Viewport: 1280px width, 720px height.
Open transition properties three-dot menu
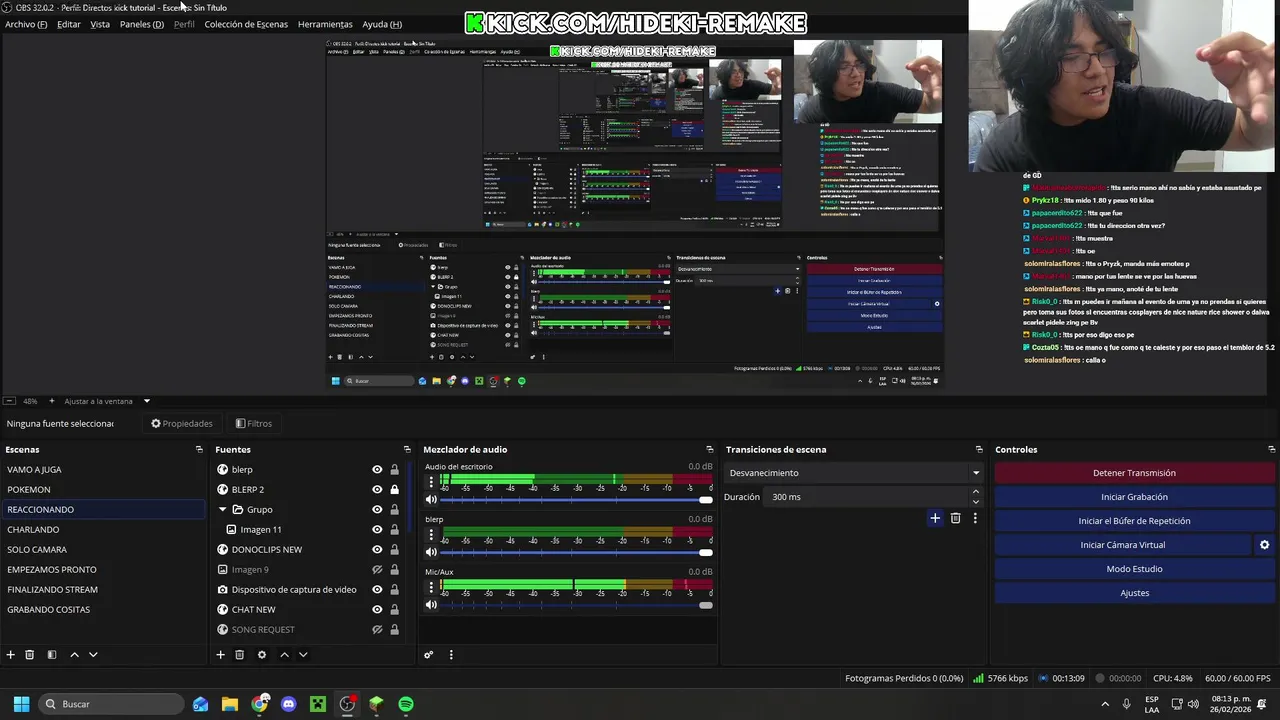(975, 518)
